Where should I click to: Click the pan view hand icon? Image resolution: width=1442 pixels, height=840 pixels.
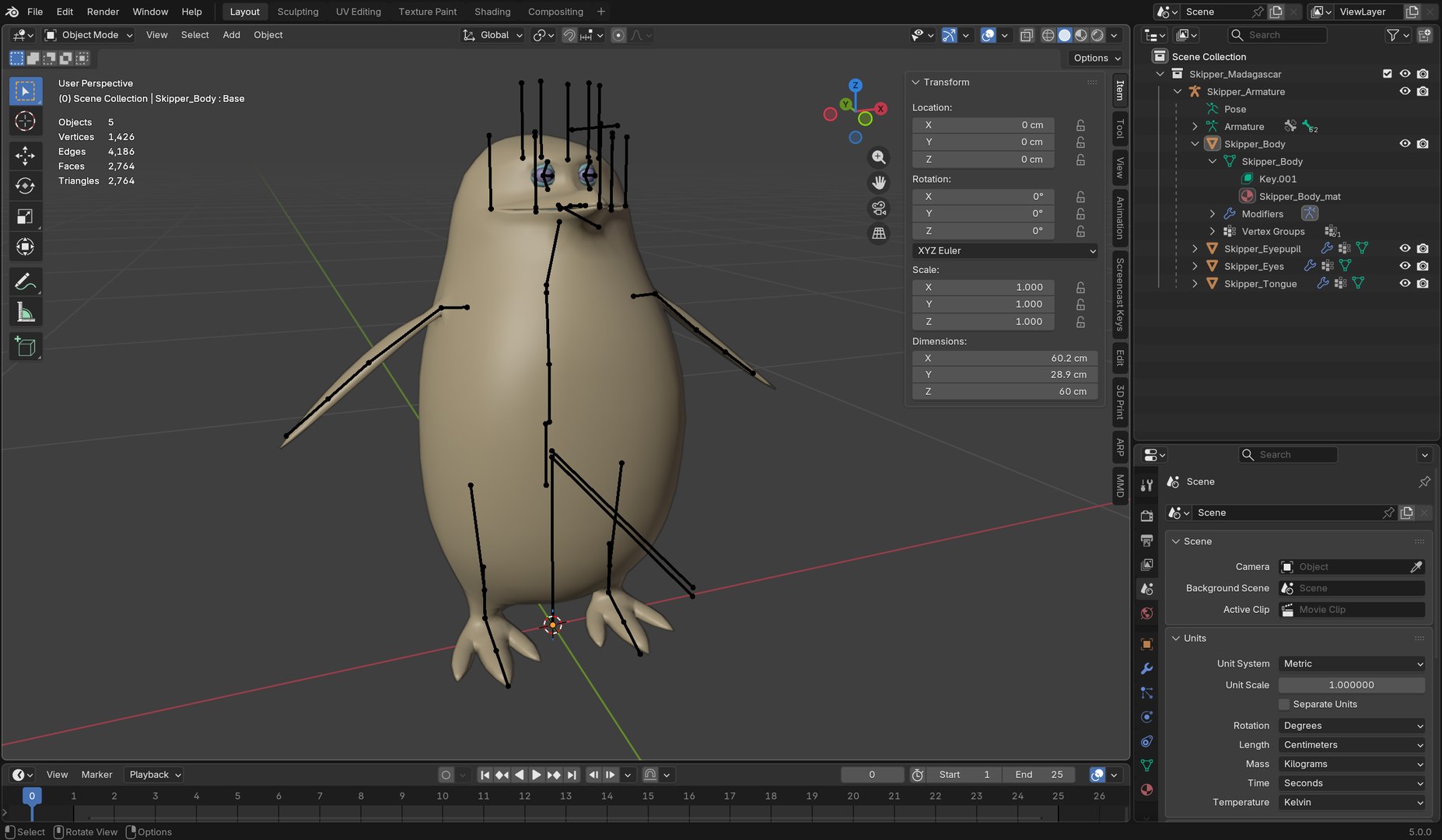click(879, 183)
